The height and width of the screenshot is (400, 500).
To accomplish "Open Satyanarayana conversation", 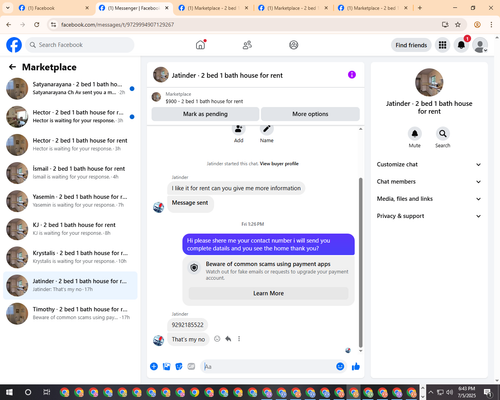I will click(70, 88).
